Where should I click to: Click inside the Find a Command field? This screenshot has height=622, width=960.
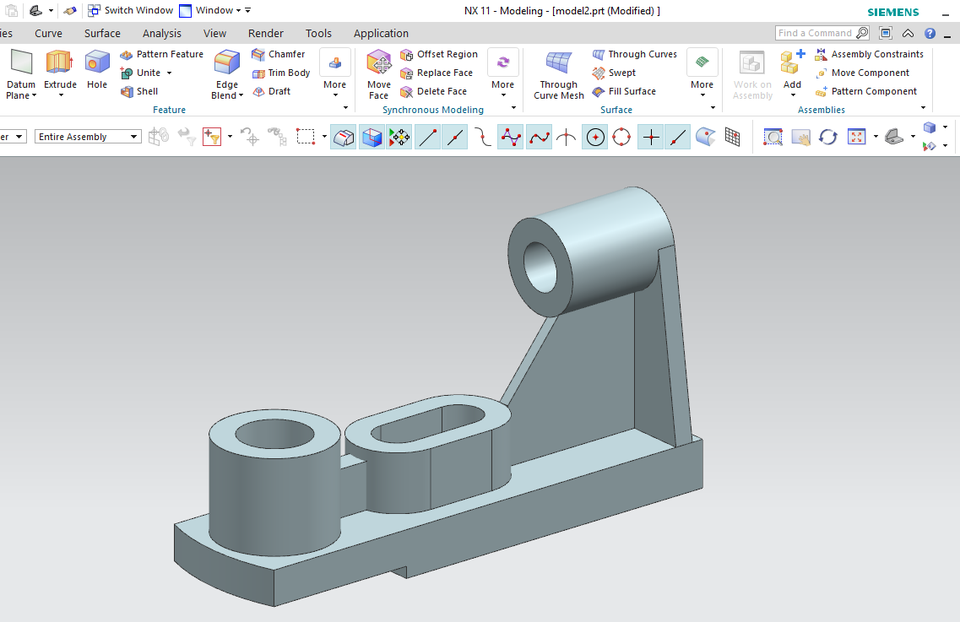818,32
